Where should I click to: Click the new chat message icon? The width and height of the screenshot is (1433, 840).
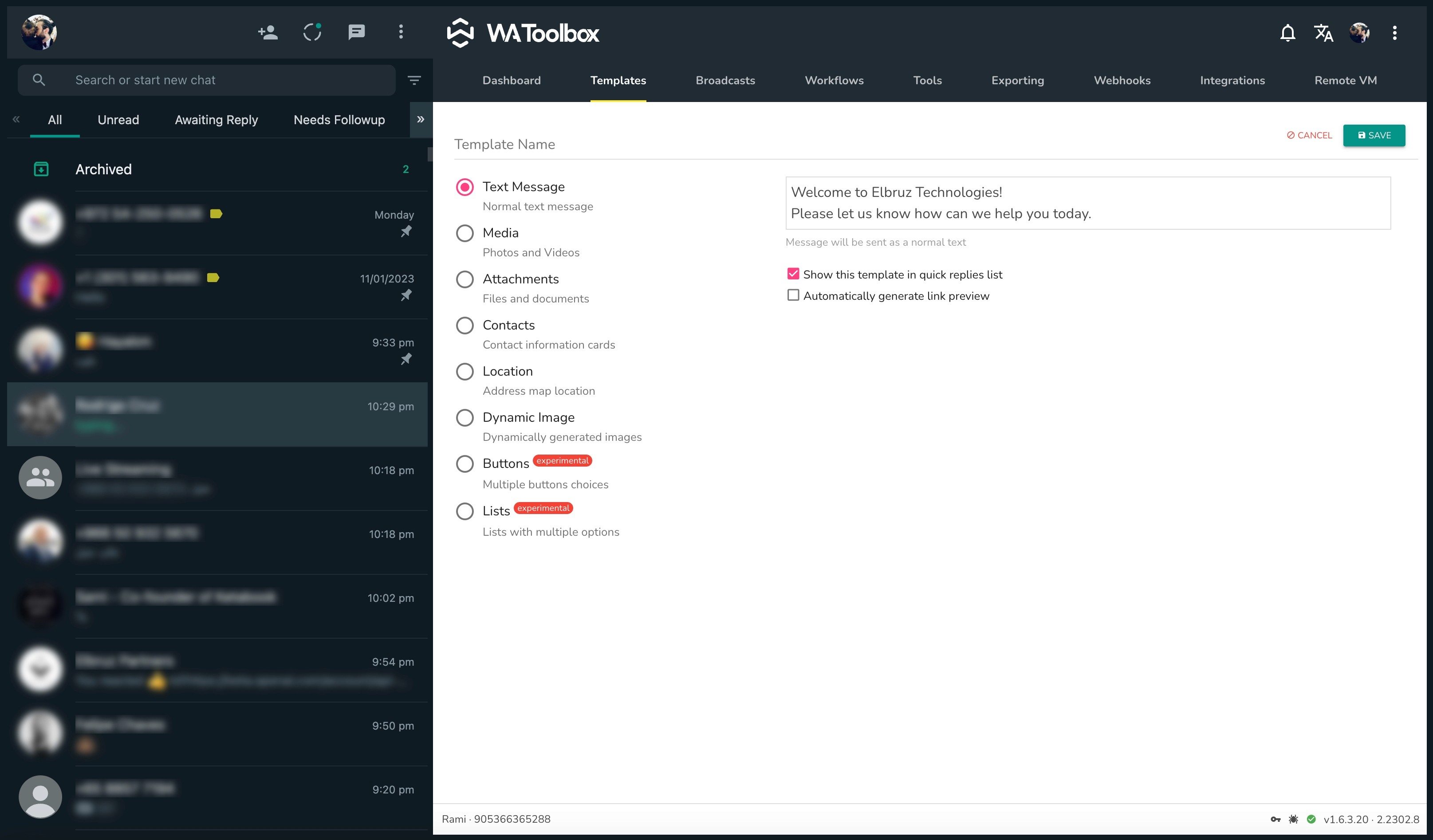(x=356, y=32)
